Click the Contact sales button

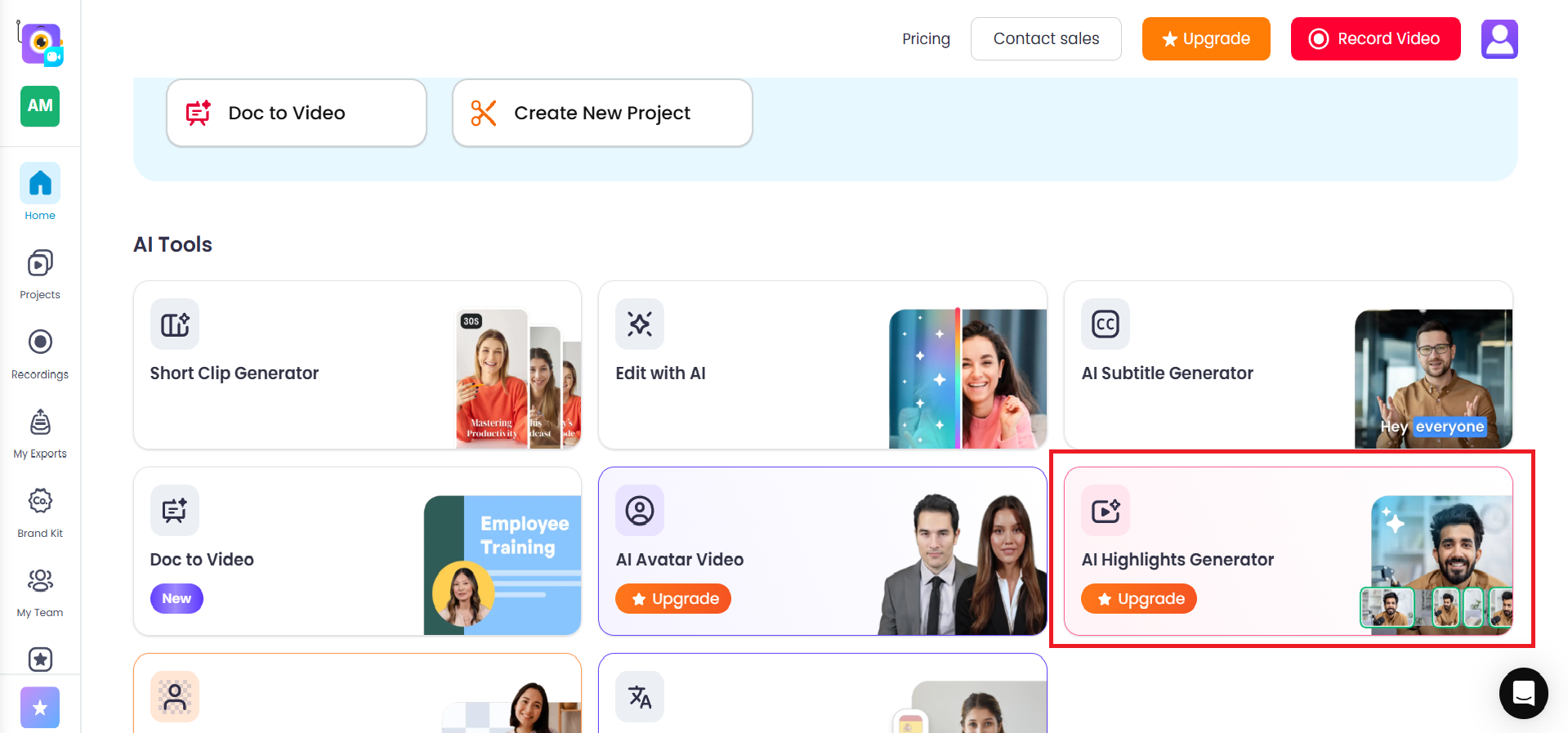(1045, 39)
